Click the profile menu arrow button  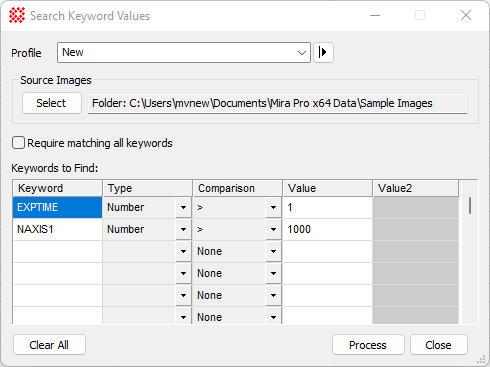click(323, 52)
